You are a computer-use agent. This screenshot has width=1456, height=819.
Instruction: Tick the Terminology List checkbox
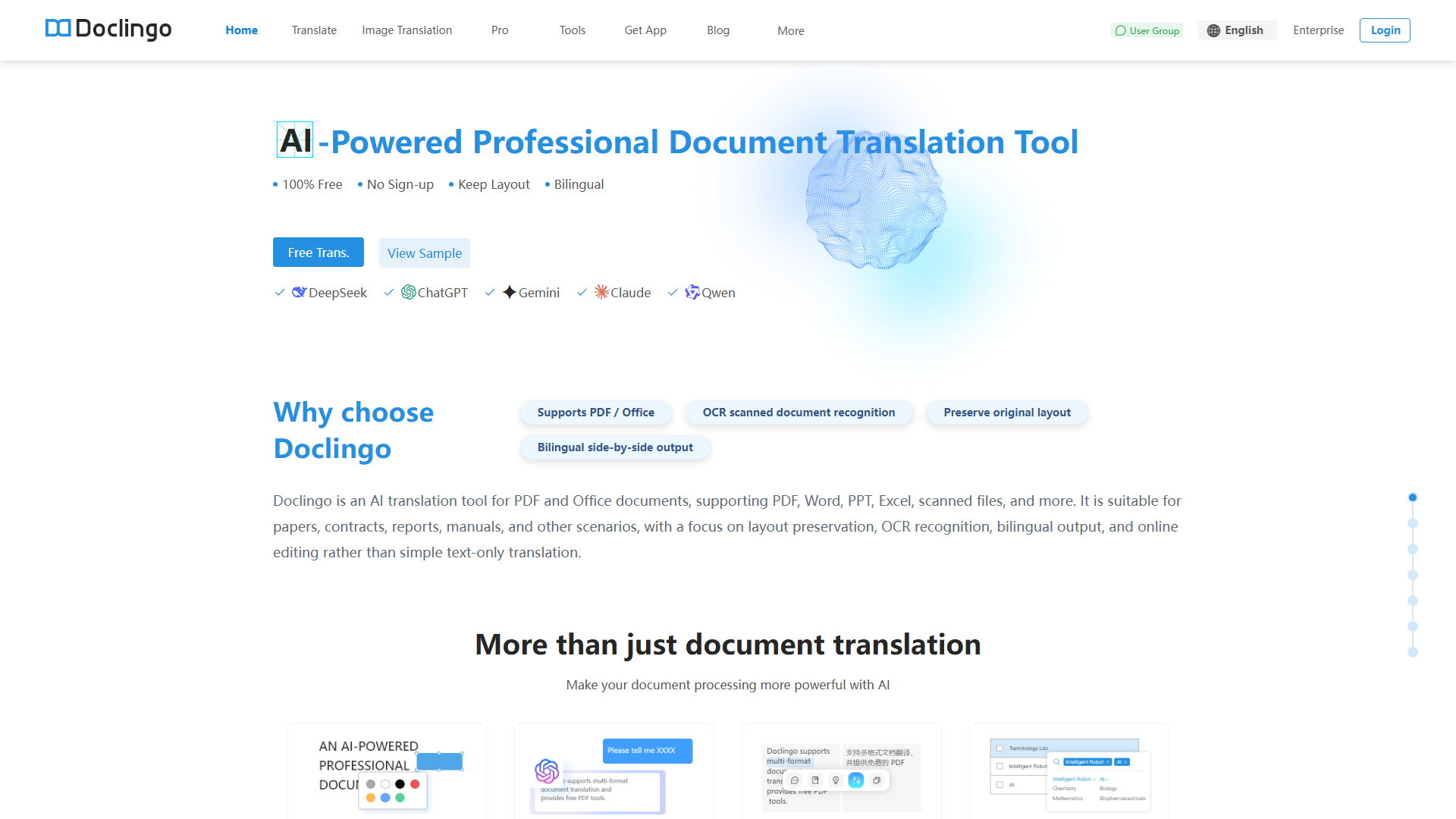coord(999,748)
